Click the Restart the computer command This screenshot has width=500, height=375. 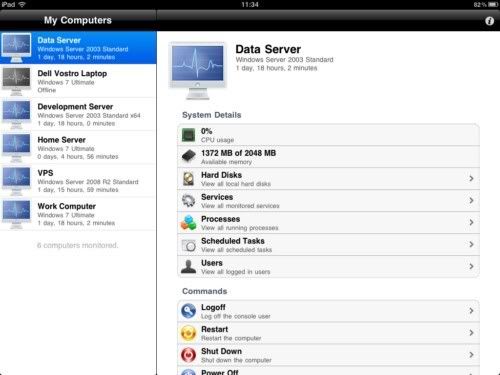tap(329, 333)
